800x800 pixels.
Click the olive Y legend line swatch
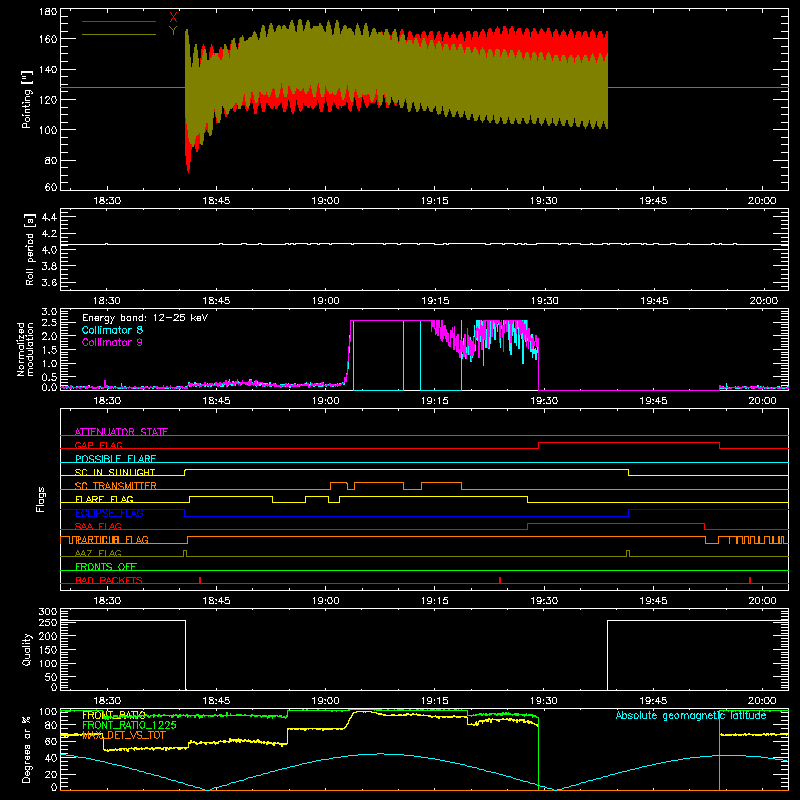click(x=119, y=35)
